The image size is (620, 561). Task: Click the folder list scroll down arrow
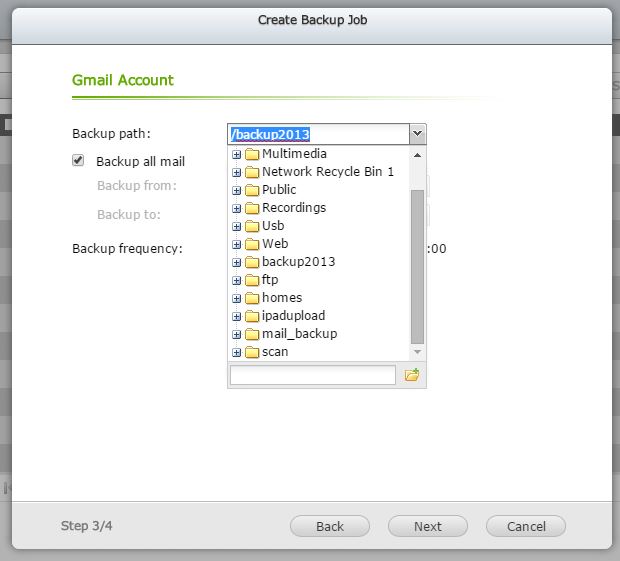[417, 351]
